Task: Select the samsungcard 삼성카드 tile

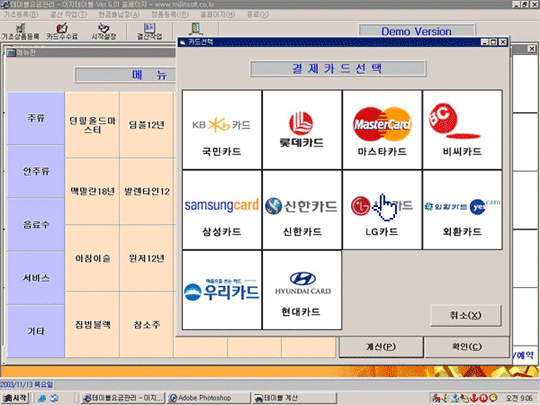Action: click(x=222, y=210)
